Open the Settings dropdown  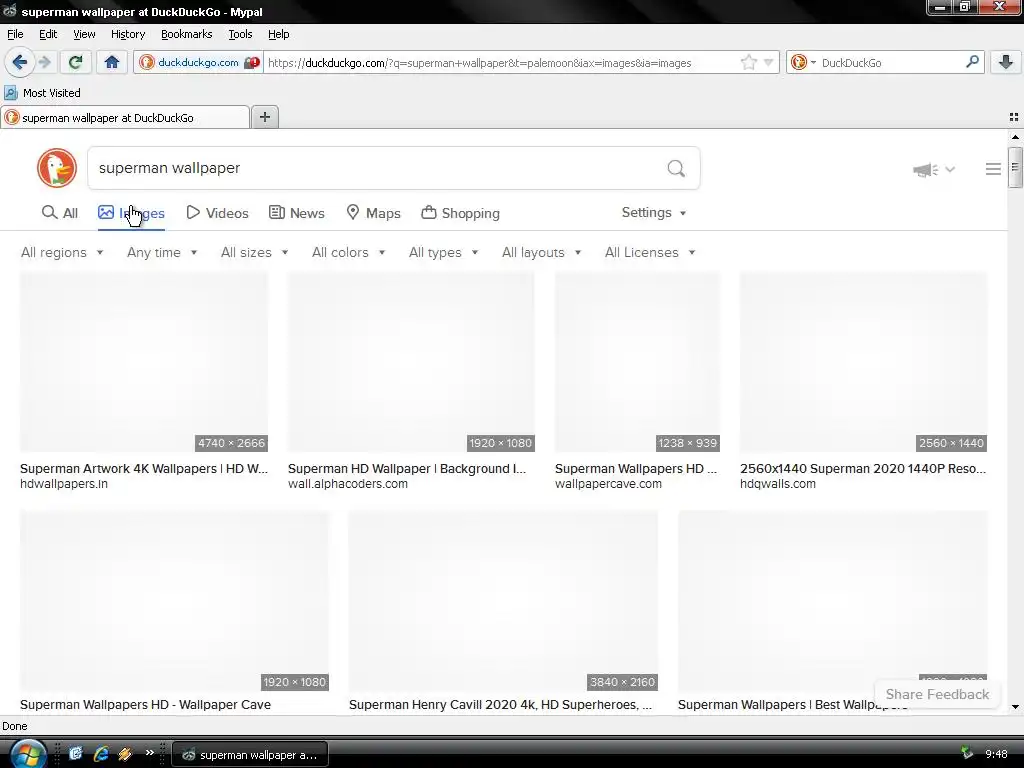point(654,212)
